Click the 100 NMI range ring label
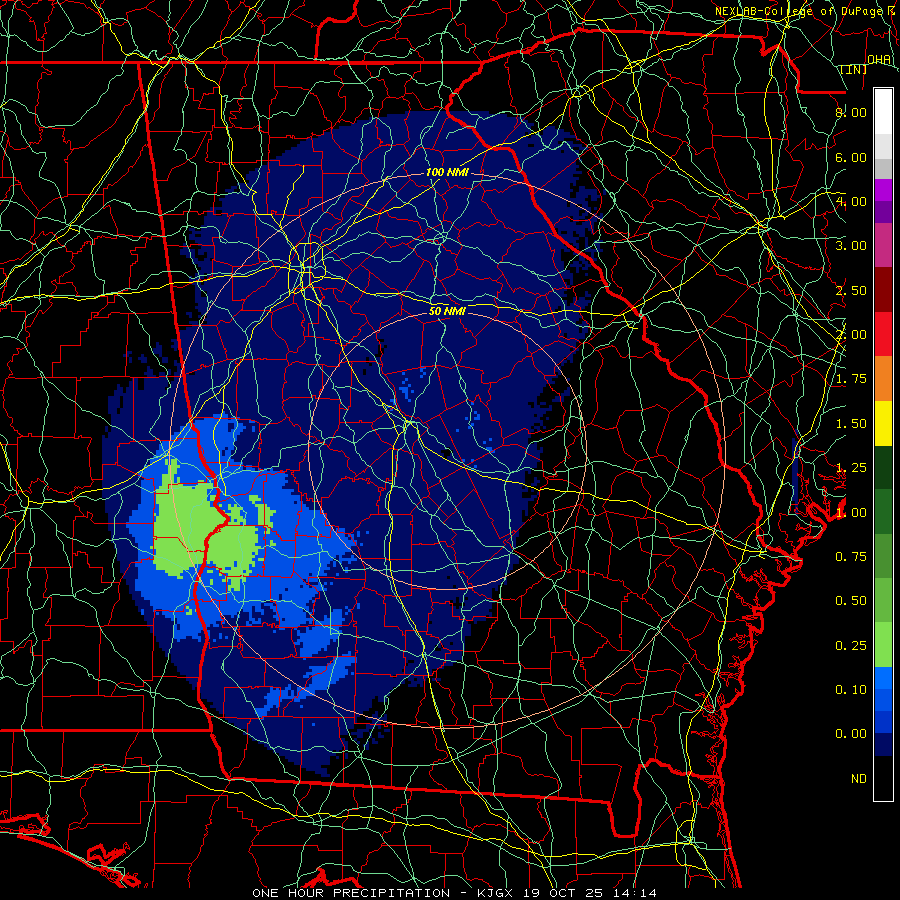900x900 pixels. [447, 172]
